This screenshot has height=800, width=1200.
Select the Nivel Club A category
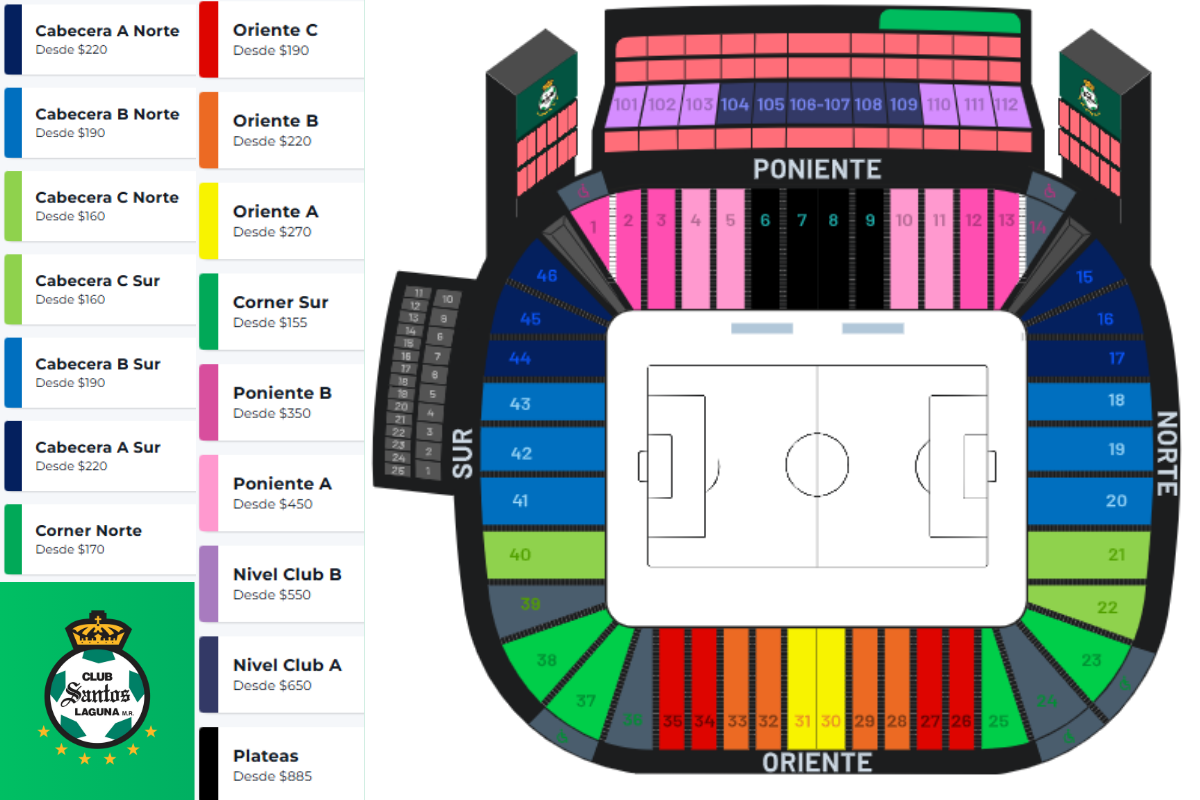coord(287,674)
